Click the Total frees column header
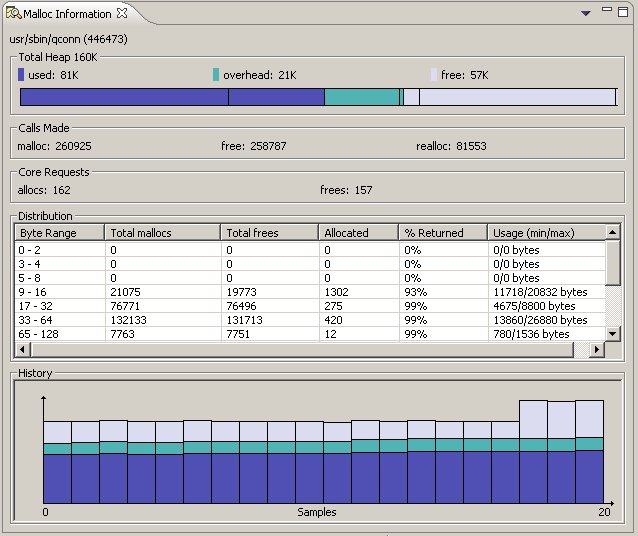The height and width of the screenshot is (536, 638). point(268,233)
